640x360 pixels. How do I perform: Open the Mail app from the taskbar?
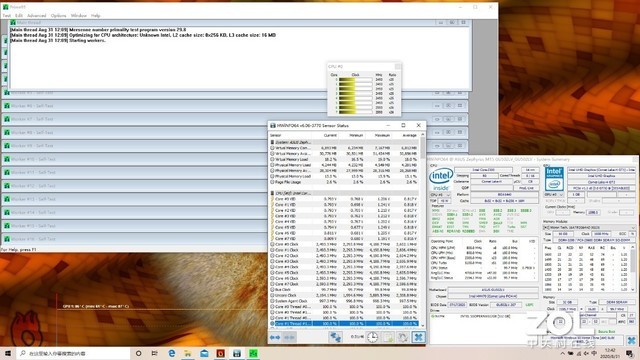[204, 353]
